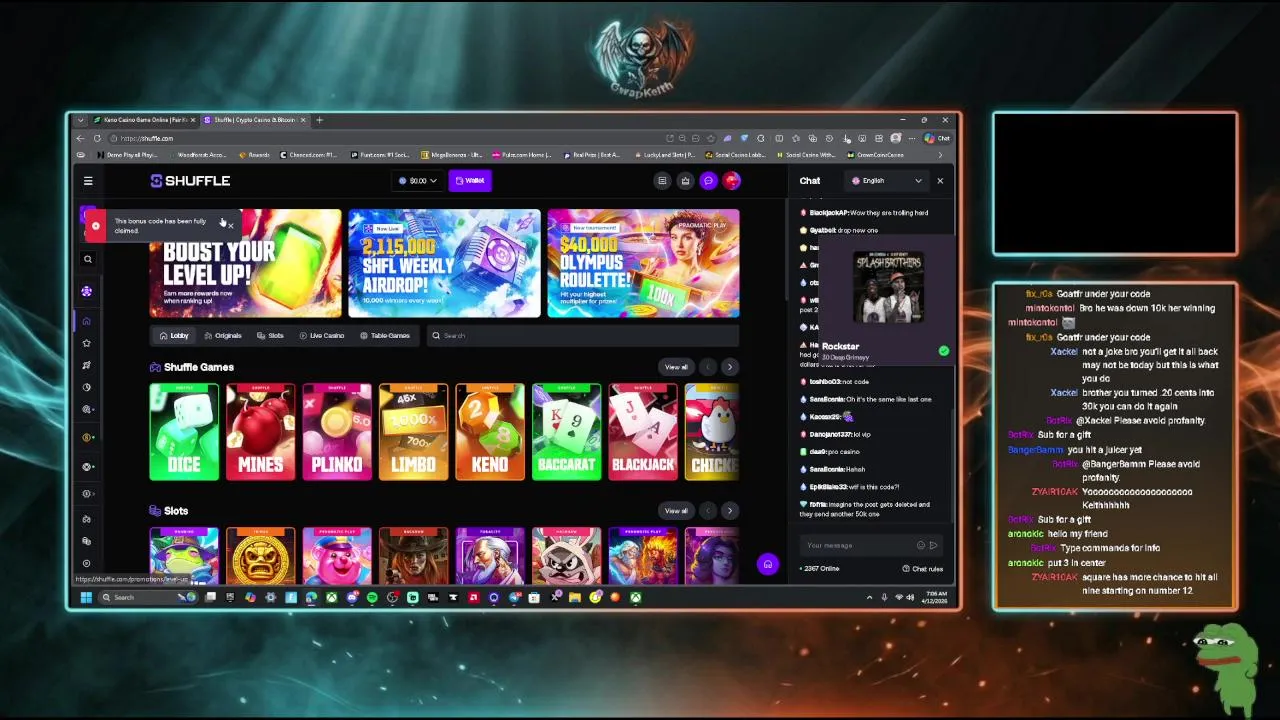Screen dimensions: 1280x720
Task: Open emoji picker in chat input
Action: pos(921,545)
